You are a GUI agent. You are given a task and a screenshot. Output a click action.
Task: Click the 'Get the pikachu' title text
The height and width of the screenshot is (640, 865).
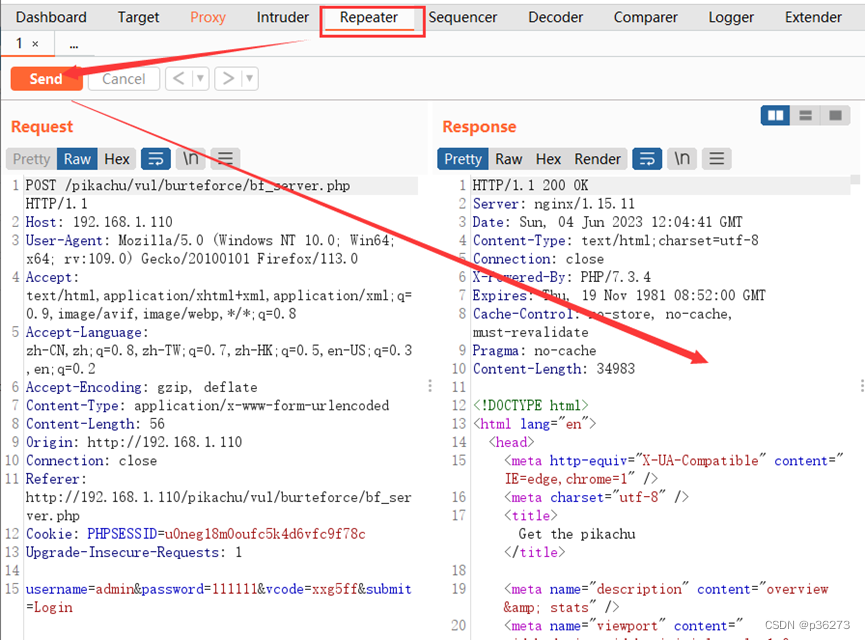coord(577,534)
